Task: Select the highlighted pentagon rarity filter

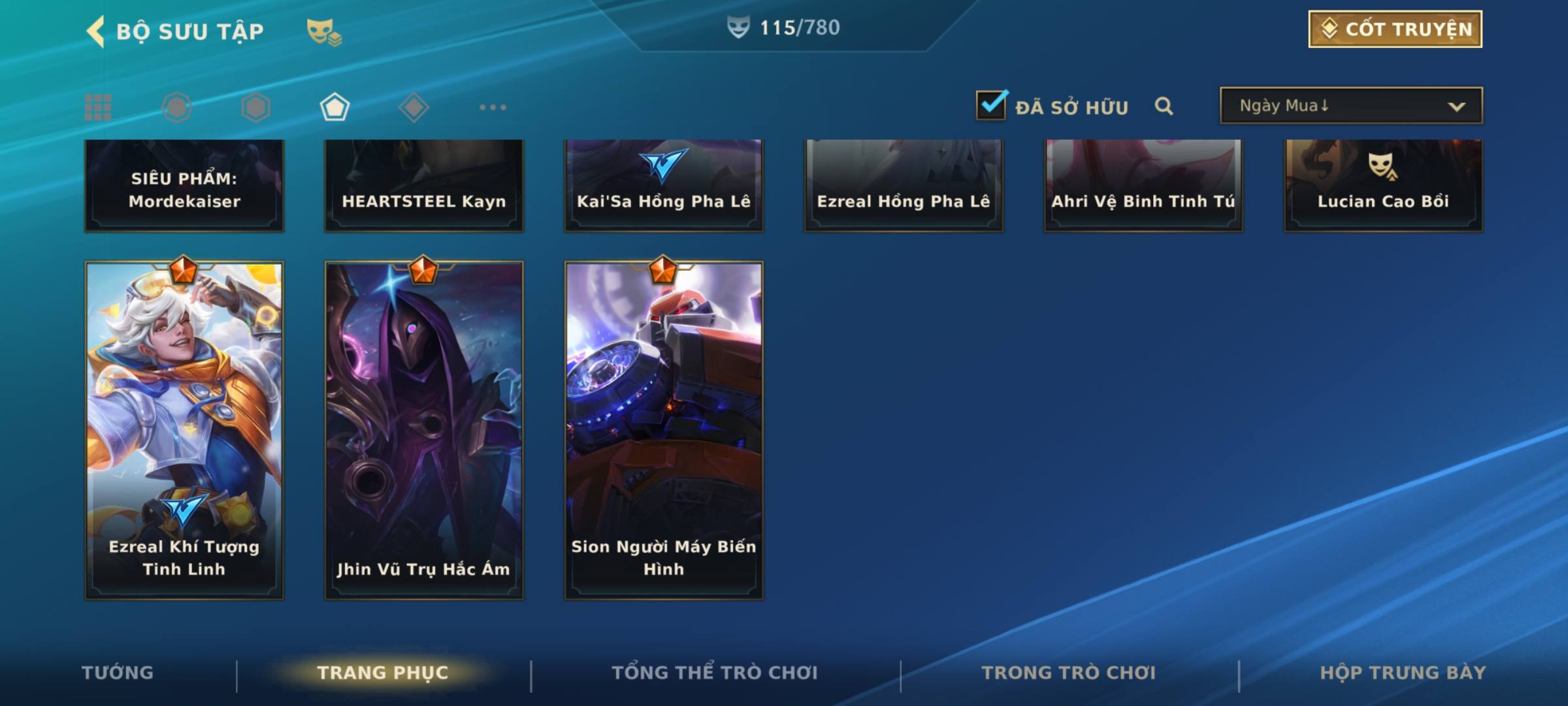Action: 335,107
